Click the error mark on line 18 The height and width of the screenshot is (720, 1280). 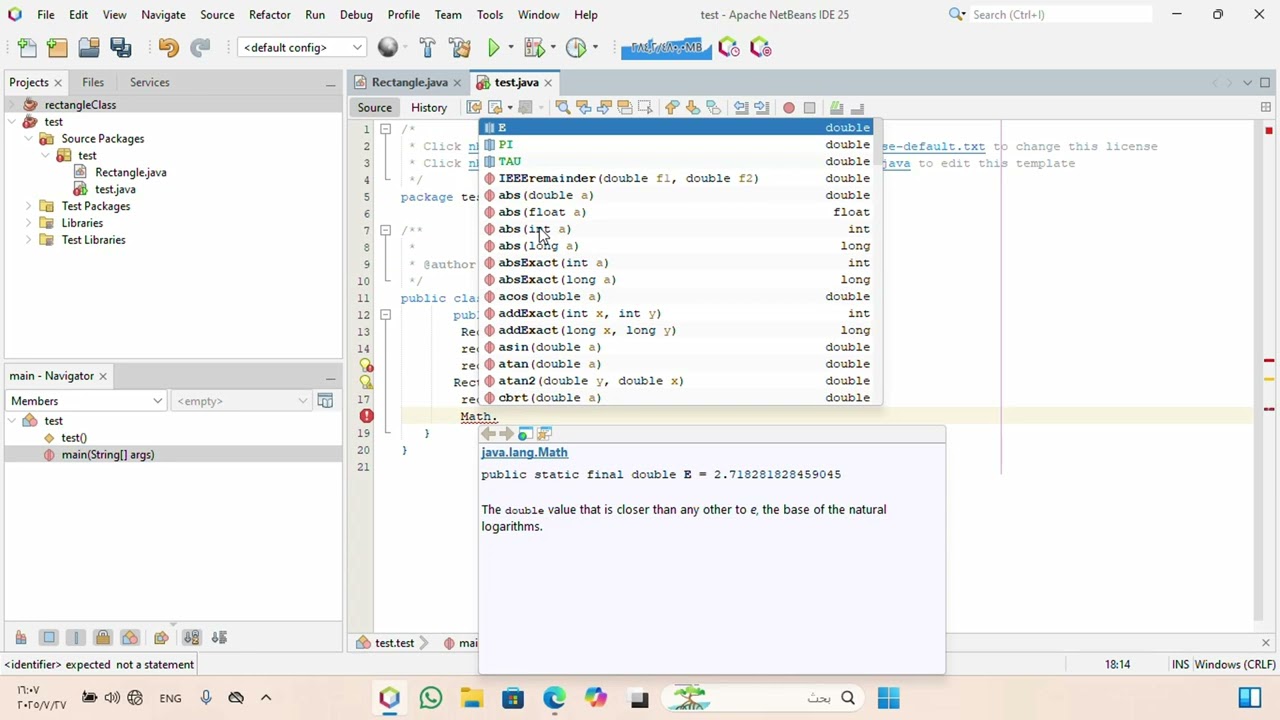(367, 416)
